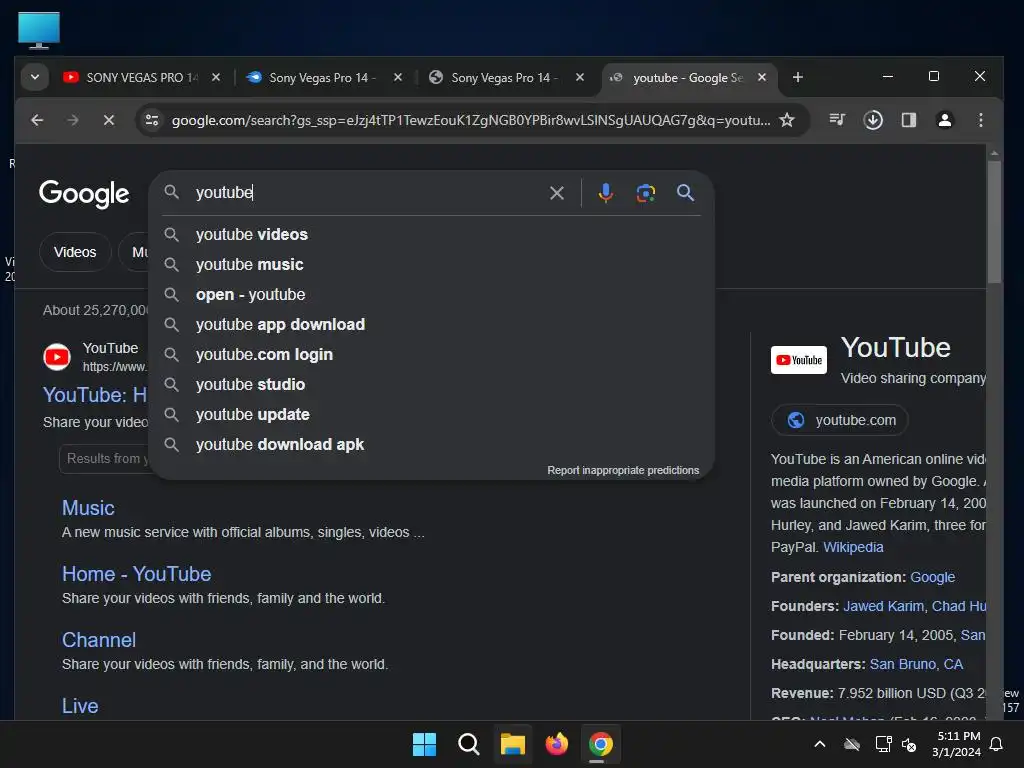The image size is (1024, 768).
Task: Switch to the second Sony Vegas Pro 14 tab
Action: coord(322,78)
